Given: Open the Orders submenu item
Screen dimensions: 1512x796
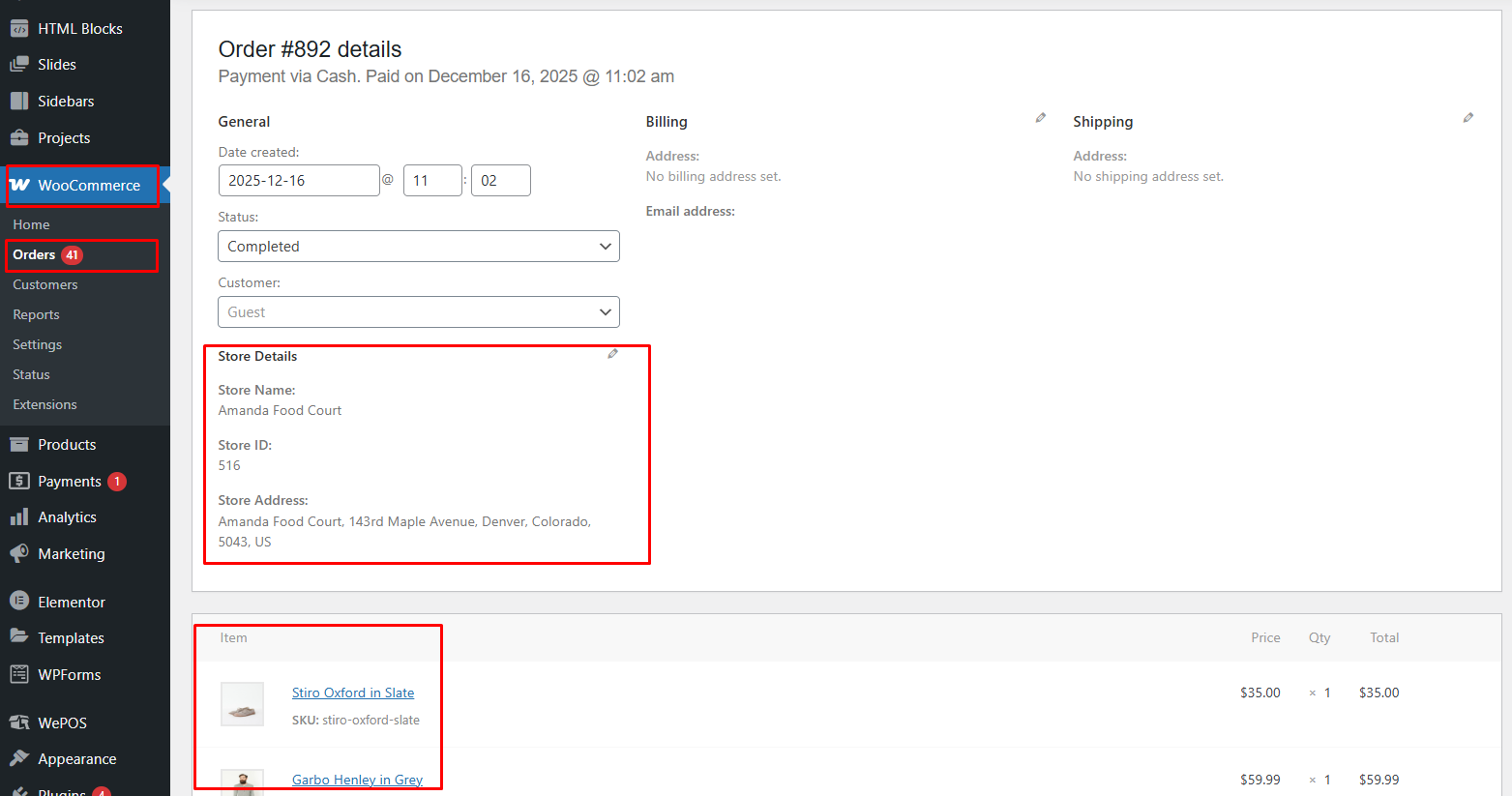Looking at the screenshot, I should coord(34,254).
